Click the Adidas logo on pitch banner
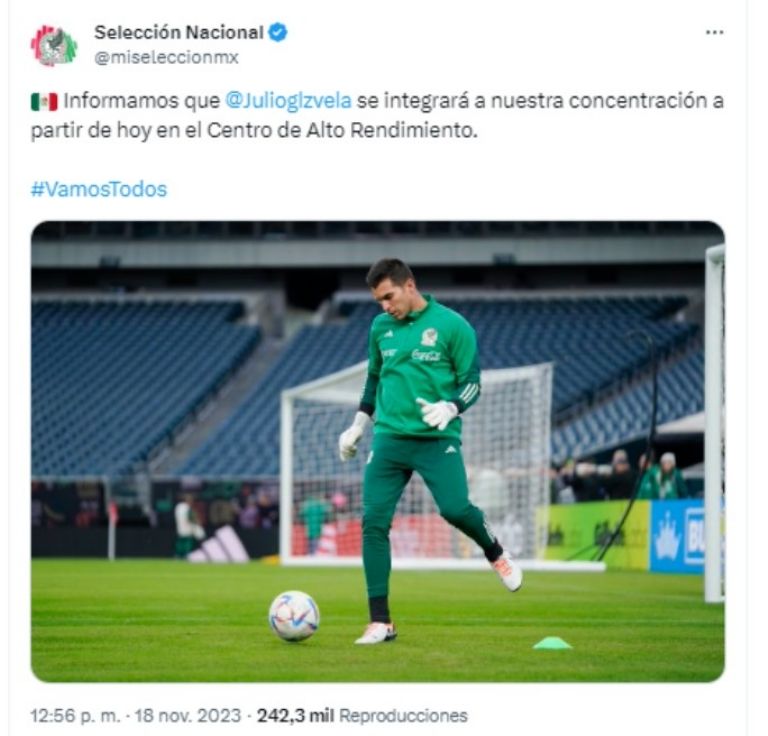 click(x=219, y=544)
